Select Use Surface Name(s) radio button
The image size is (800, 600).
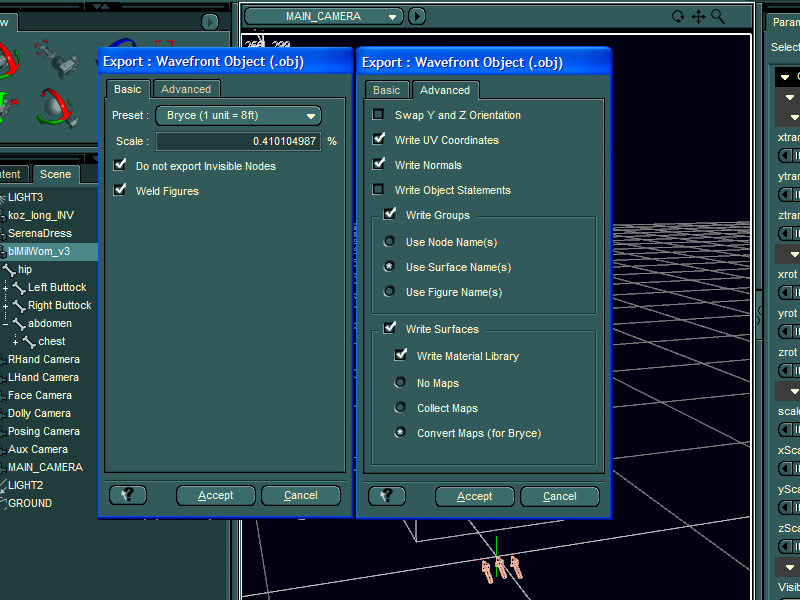tap(389, 266)
